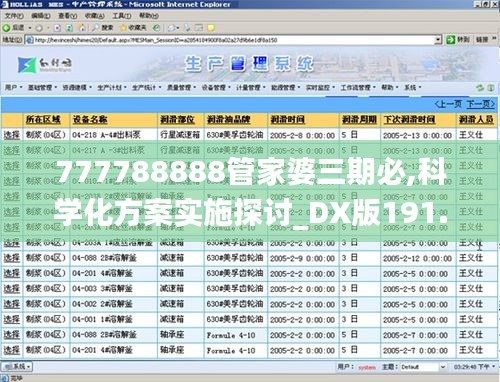Sort by the 设备名称 column header

click(x=90, y=119)
